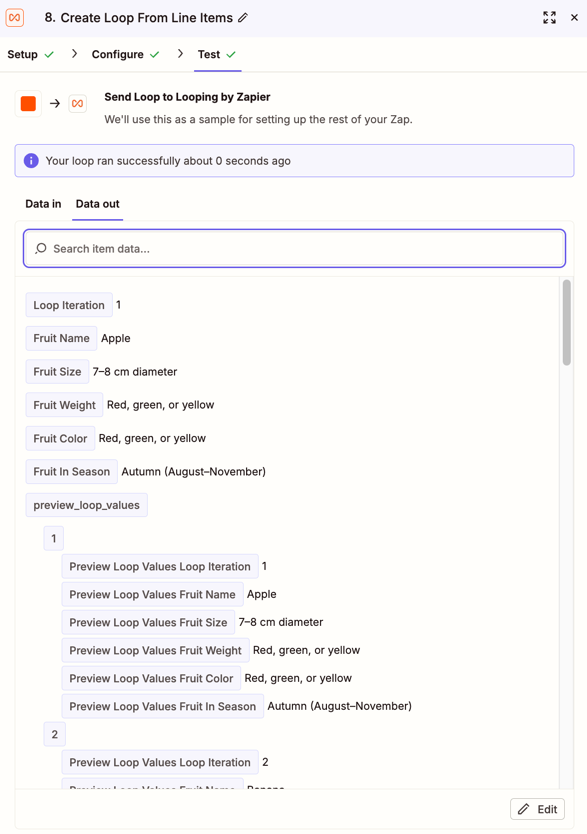Screen dimensions: 587x834
Task: Select the Data out tab
Action: (97, 204)
